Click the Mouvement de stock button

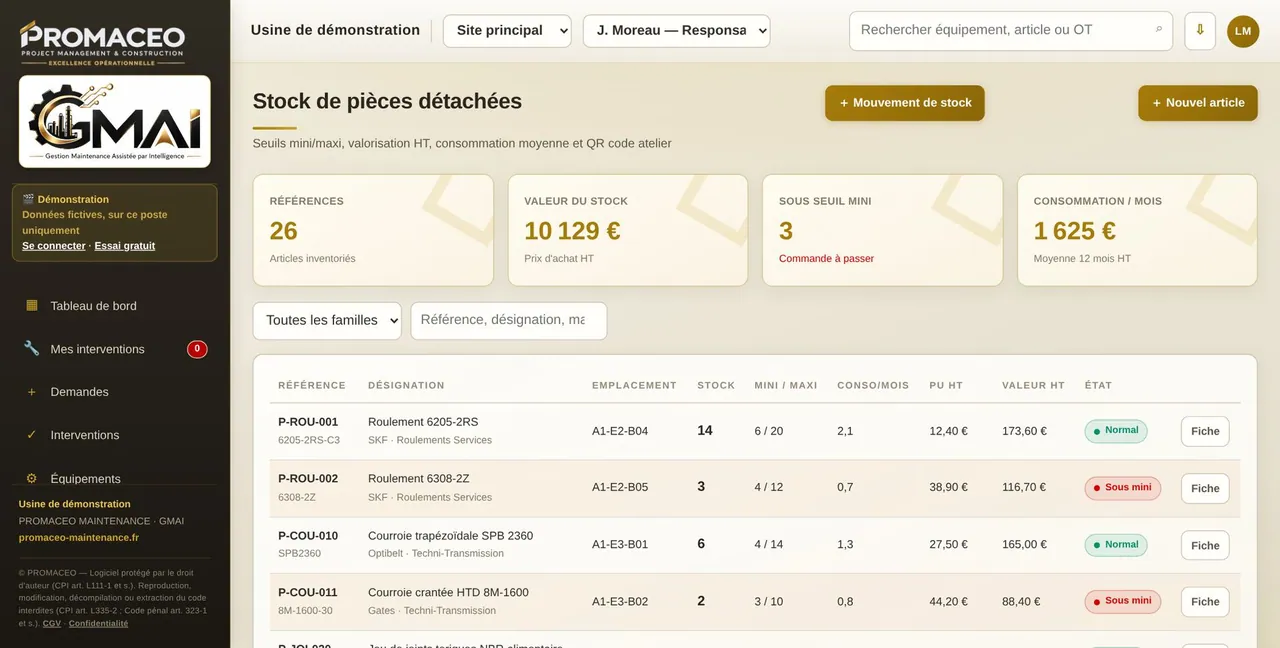[905, 103]
